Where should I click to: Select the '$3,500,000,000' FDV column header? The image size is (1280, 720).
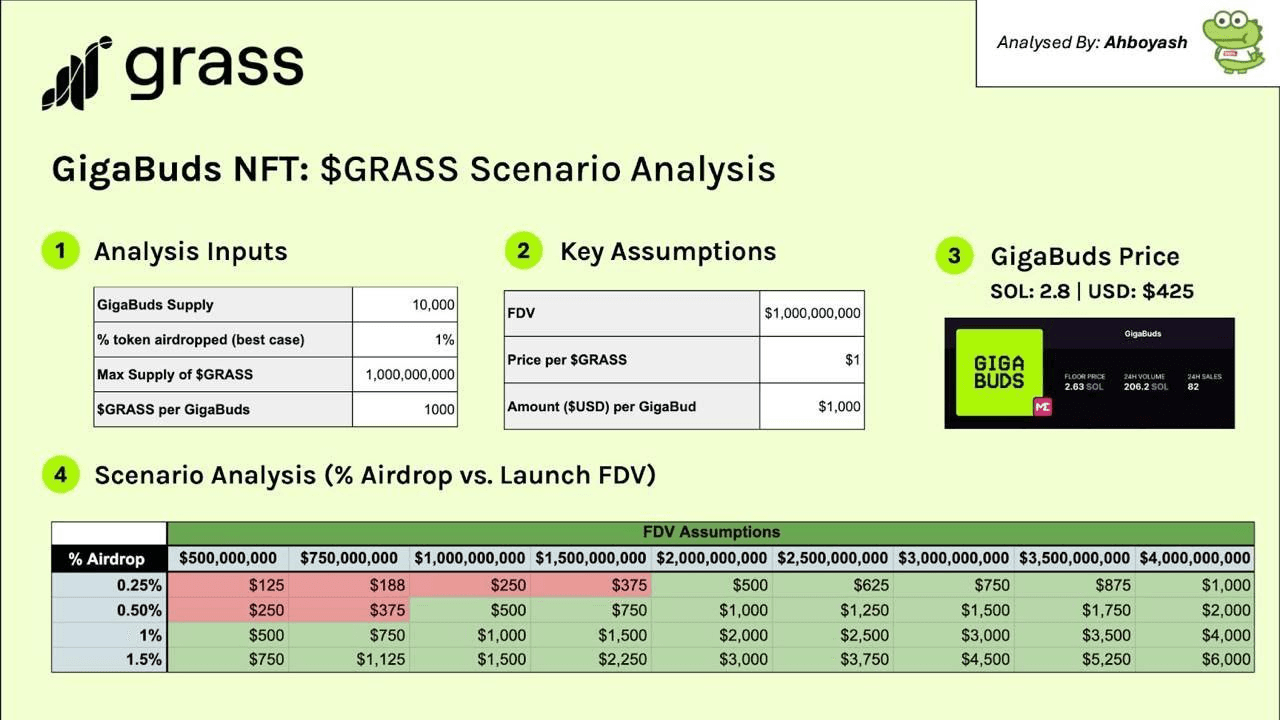(1074, 558)
